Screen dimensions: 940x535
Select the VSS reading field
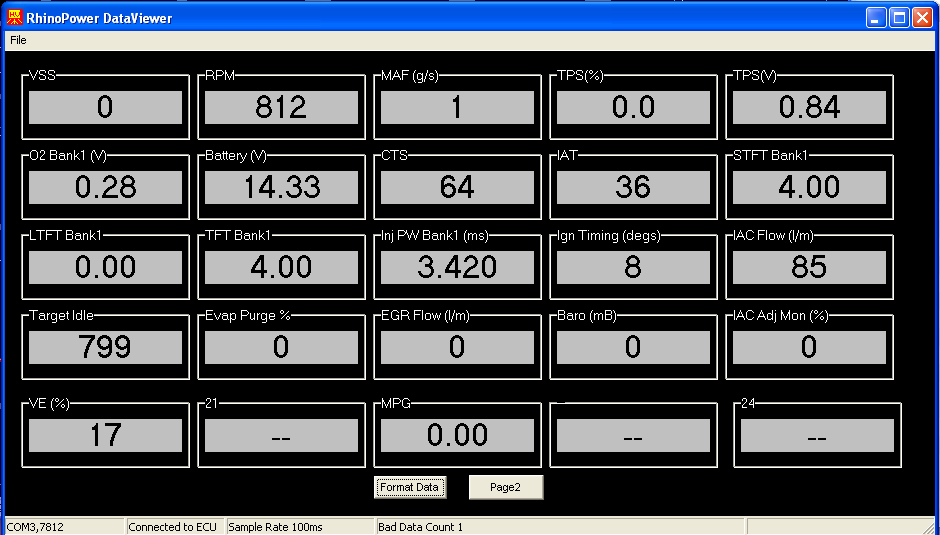pos(105,108)
